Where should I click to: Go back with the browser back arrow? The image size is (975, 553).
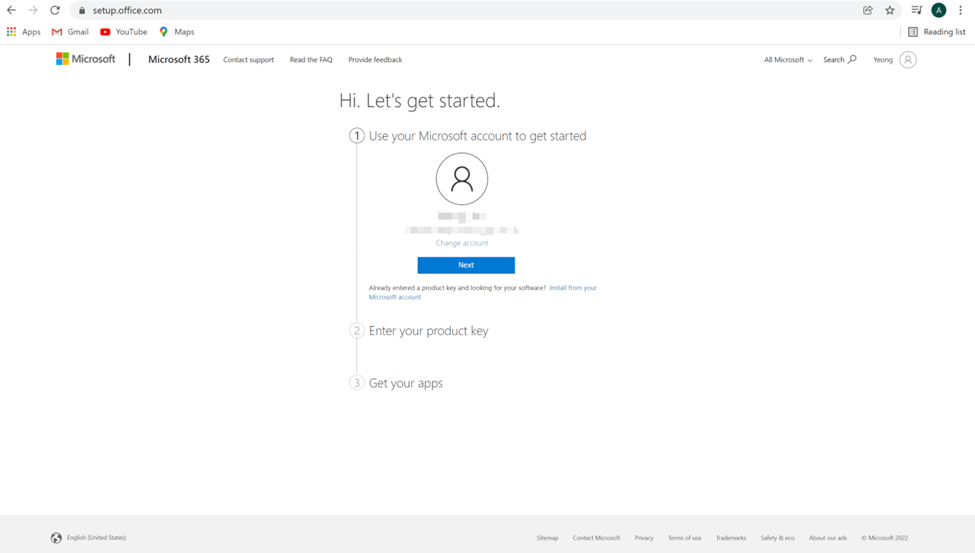pyautogui.click(x=11, y=10)
